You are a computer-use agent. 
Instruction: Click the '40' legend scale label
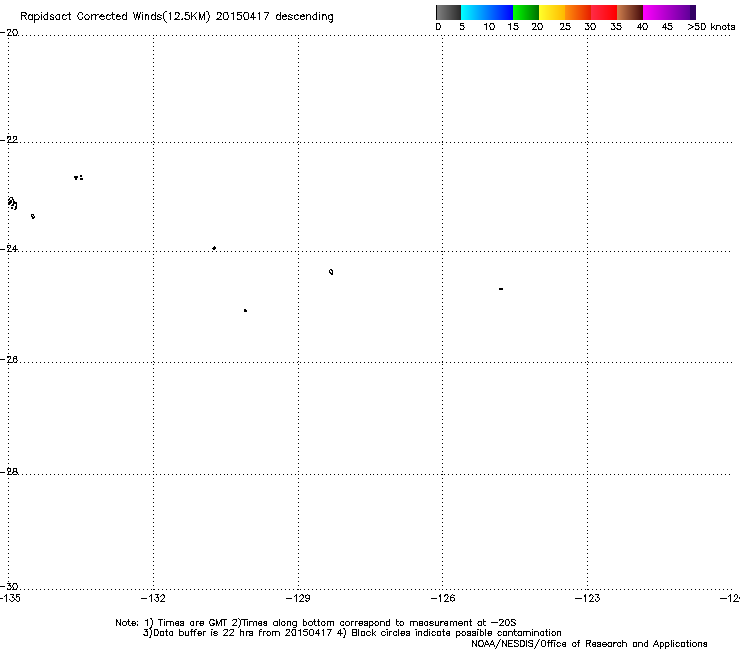click(642, 27)
